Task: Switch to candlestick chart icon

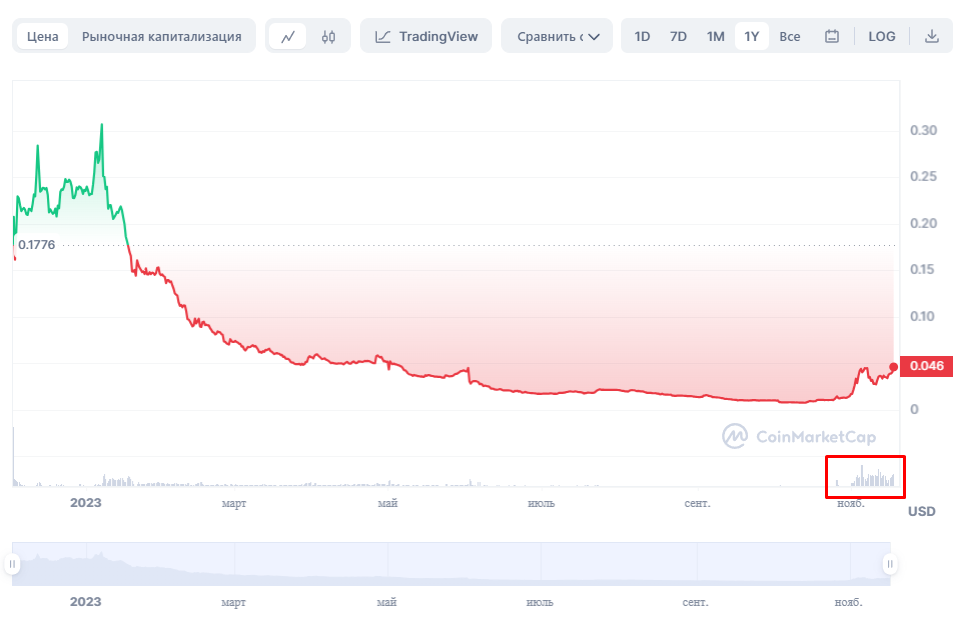Action: 328,37
